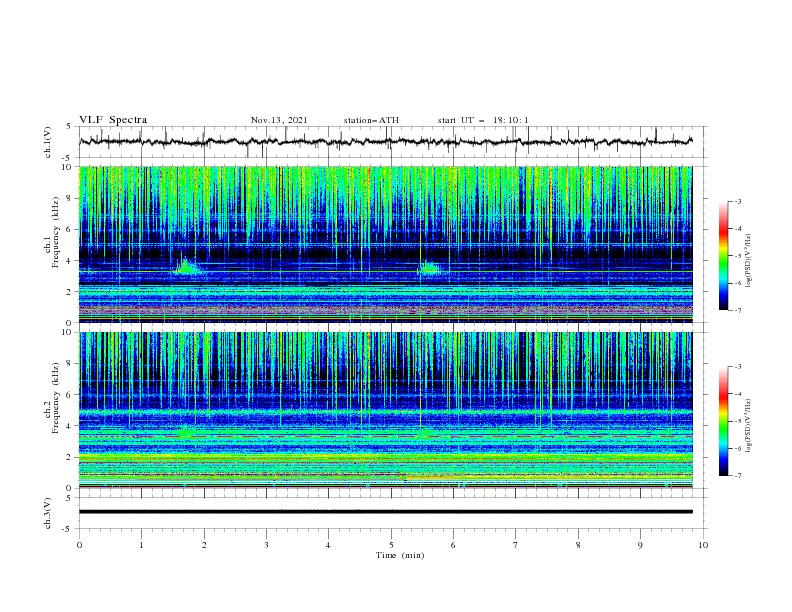Screen dimensions: 792x612
Task: Click time axis tick label '8'
Action: point(578,545)
